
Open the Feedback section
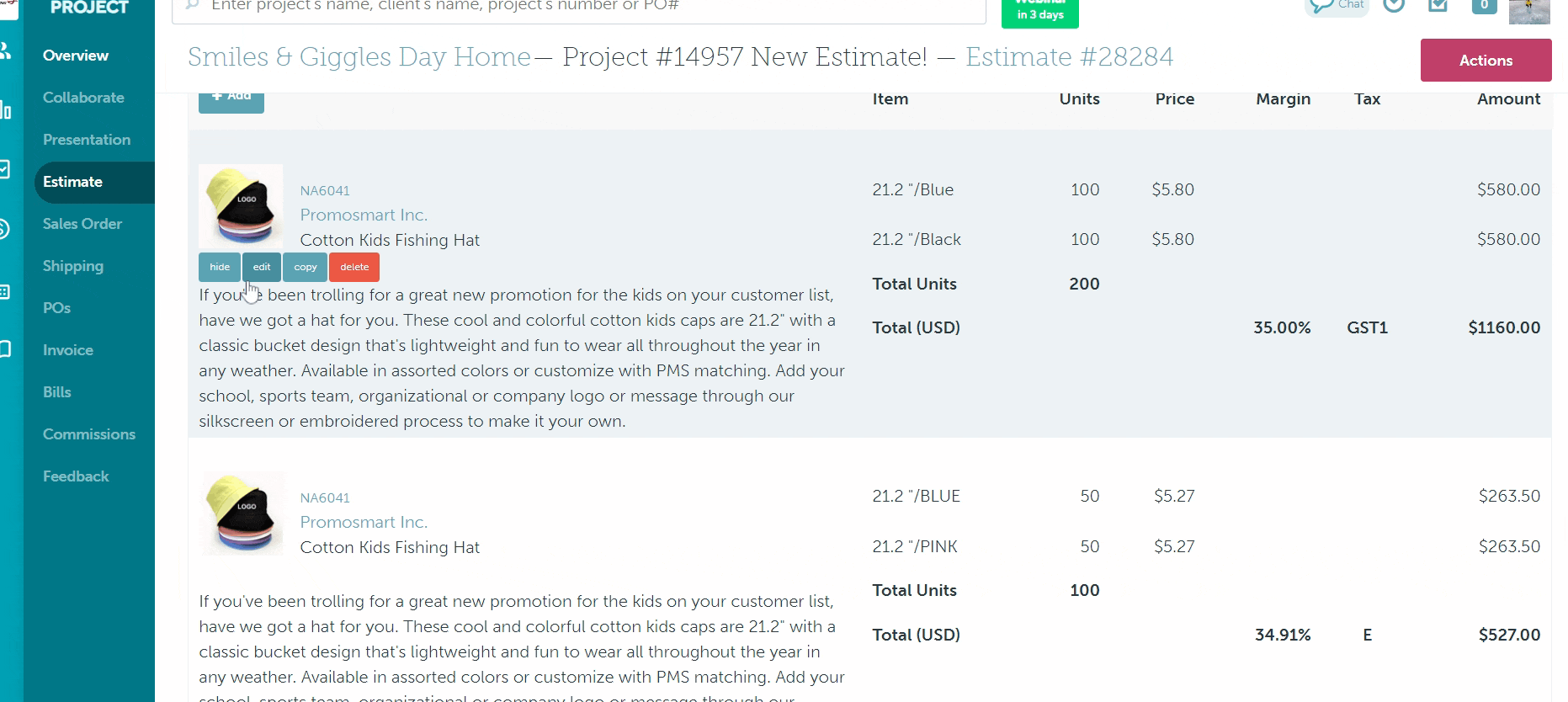point(76,476)
